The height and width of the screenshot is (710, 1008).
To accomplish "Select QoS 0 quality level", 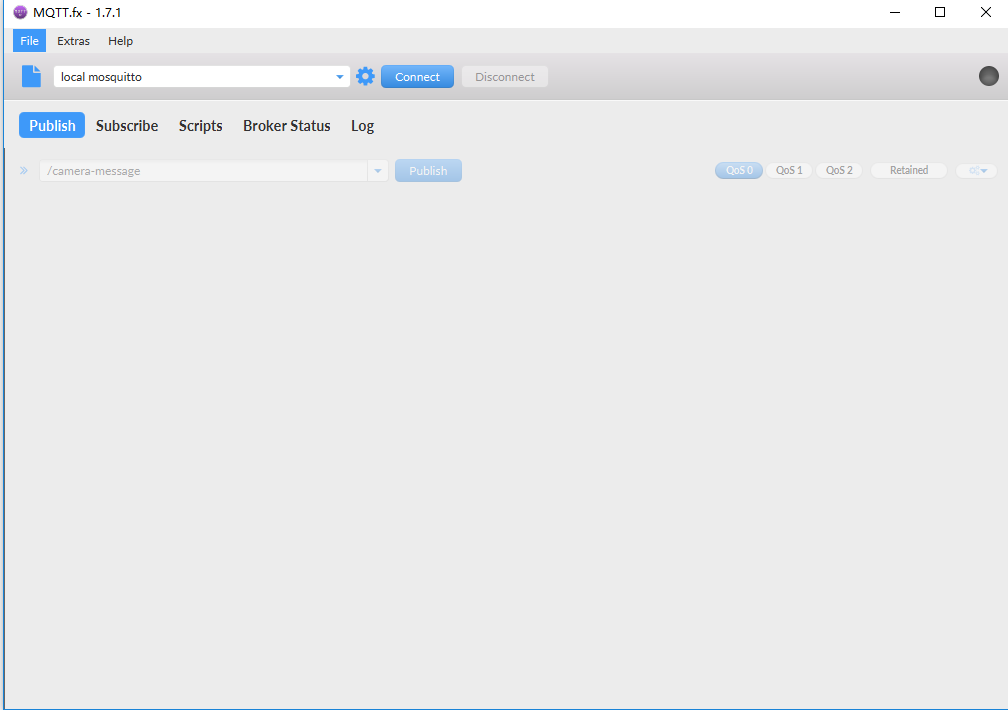I will 739,171.
